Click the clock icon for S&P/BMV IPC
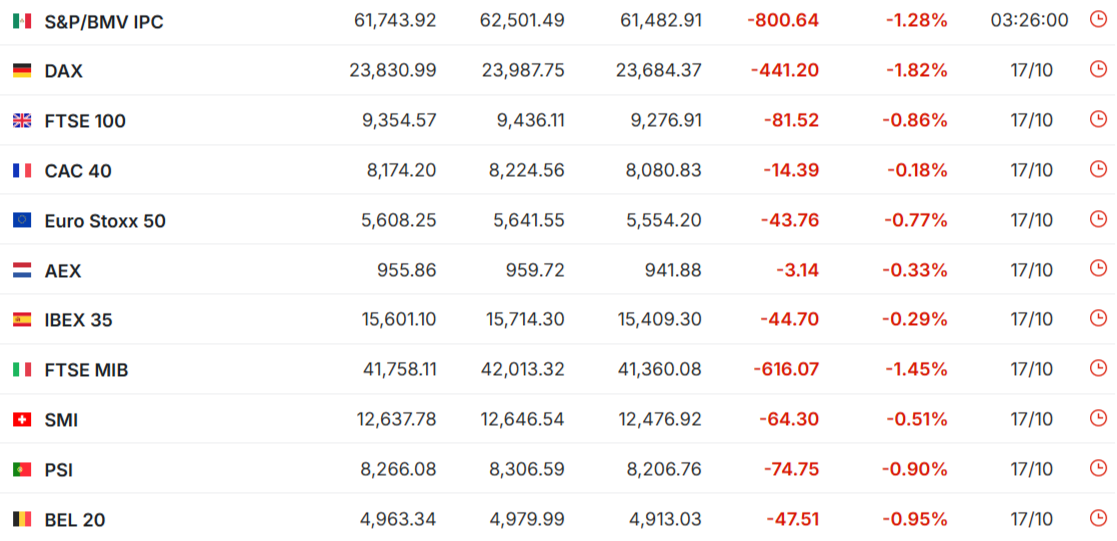 (1098, 20)
